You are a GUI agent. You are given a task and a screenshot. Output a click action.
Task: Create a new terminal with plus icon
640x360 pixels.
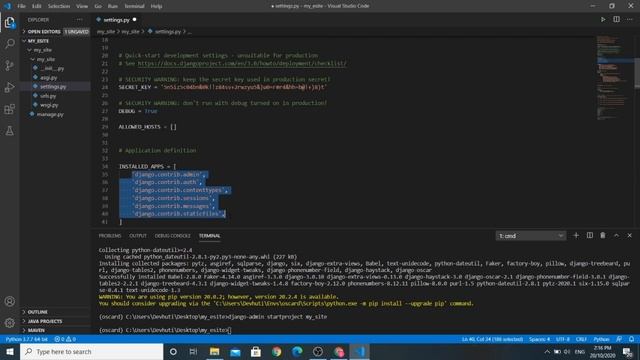(576, 236)
